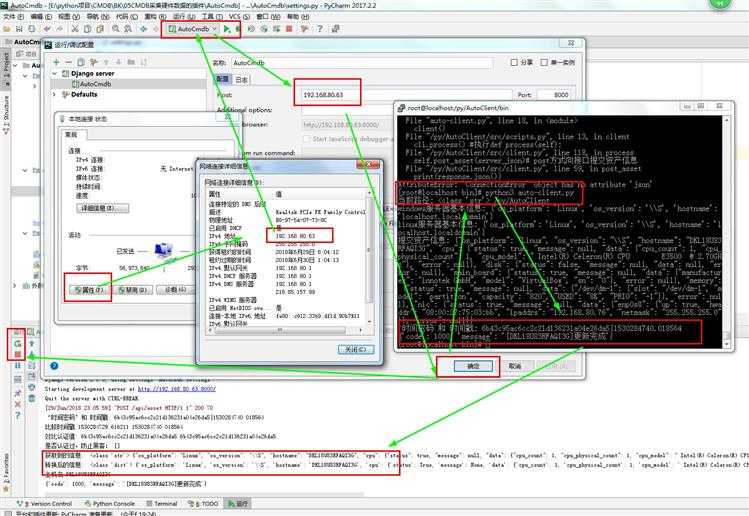Open the 编辑 (Edit) menu
The width and height of the screenshot is (749, 516).
pos(40,16)
